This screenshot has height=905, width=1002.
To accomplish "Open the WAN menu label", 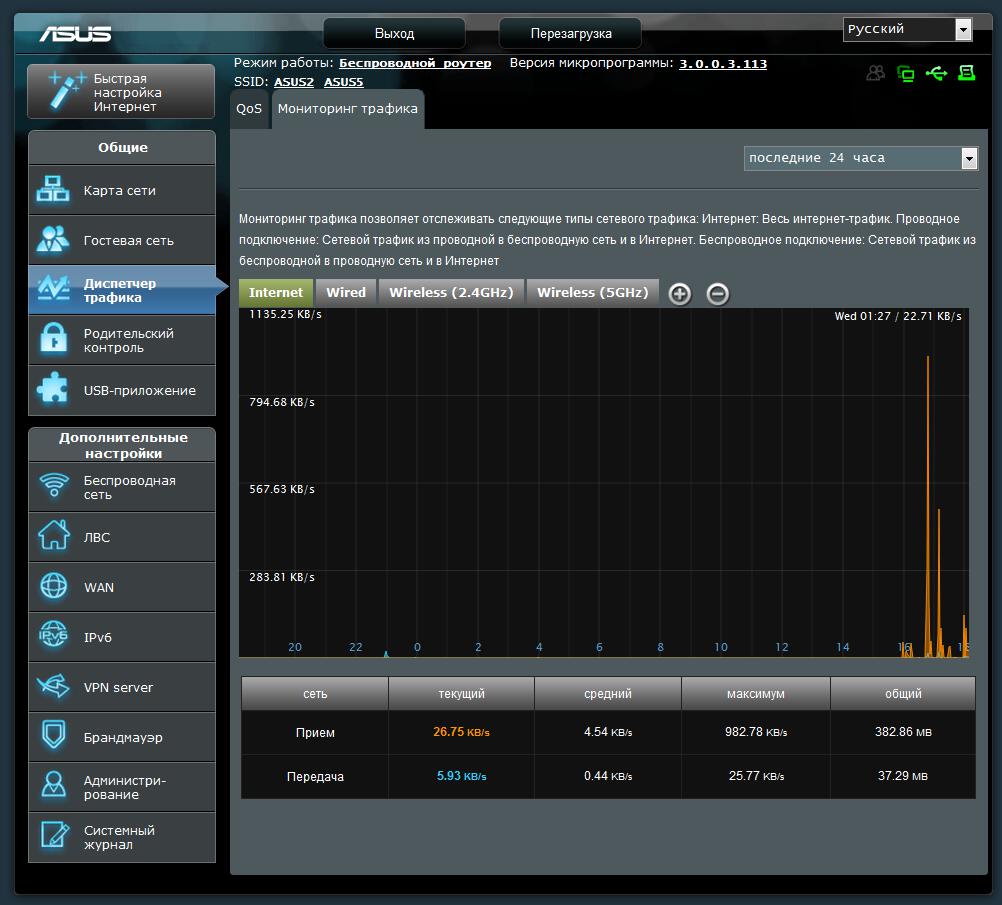I will [99, 587].
